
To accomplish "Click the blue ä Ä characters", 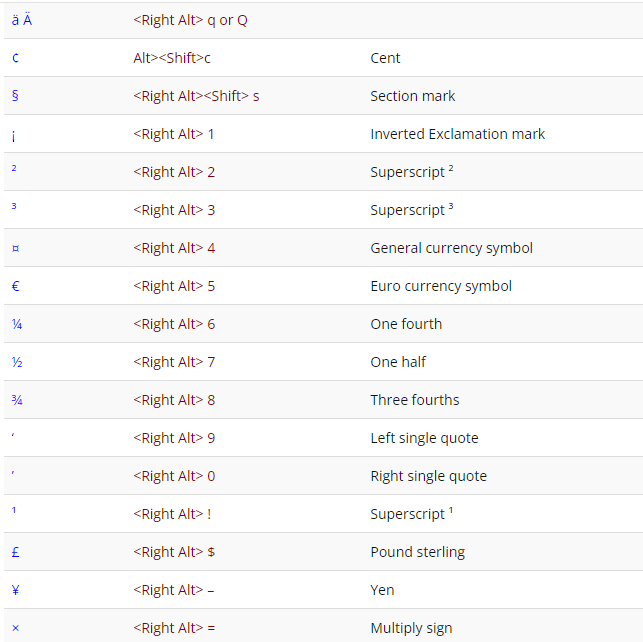I will 22,20.
